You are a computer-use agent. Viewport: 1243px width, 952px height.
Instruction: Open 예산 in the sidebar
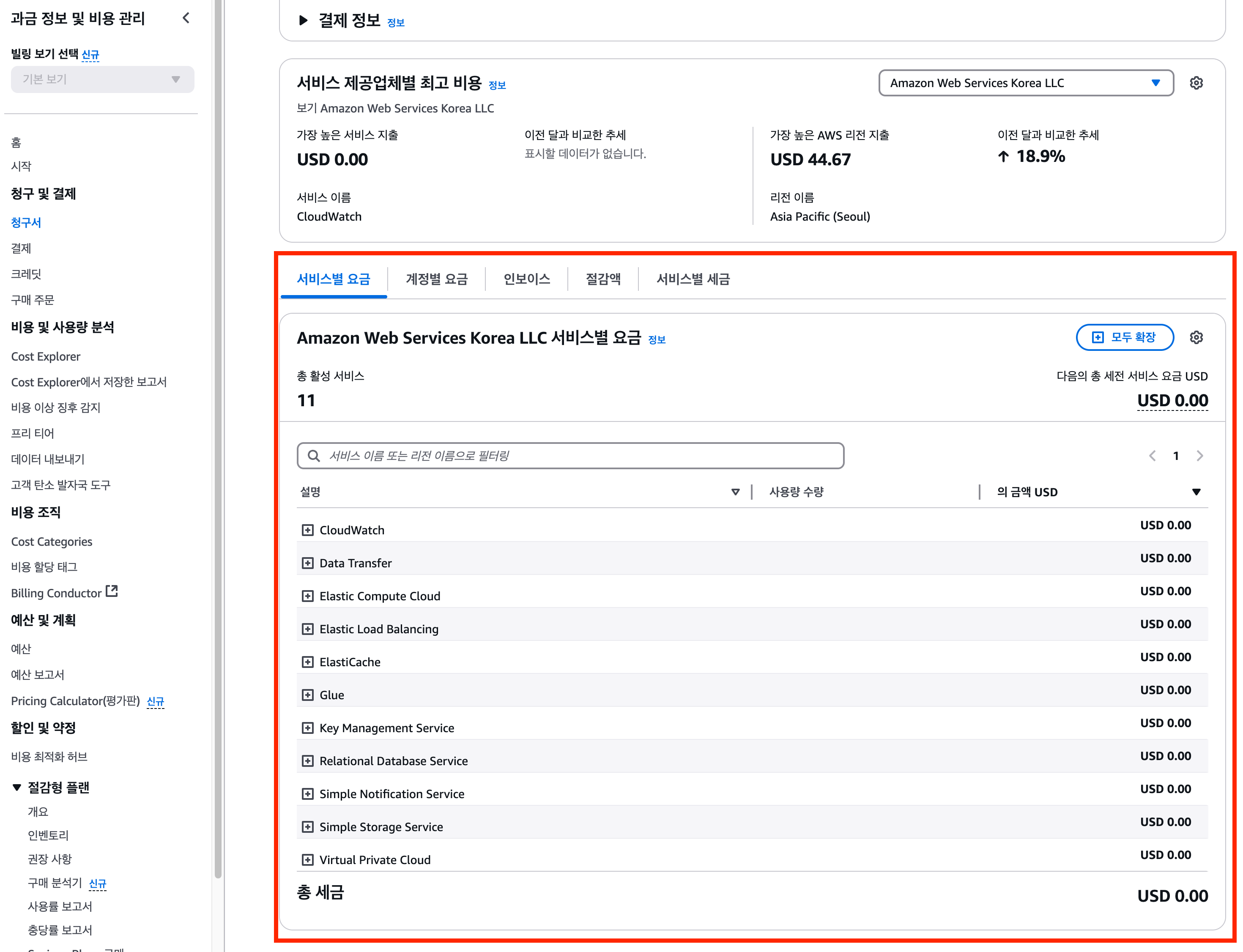21,649
